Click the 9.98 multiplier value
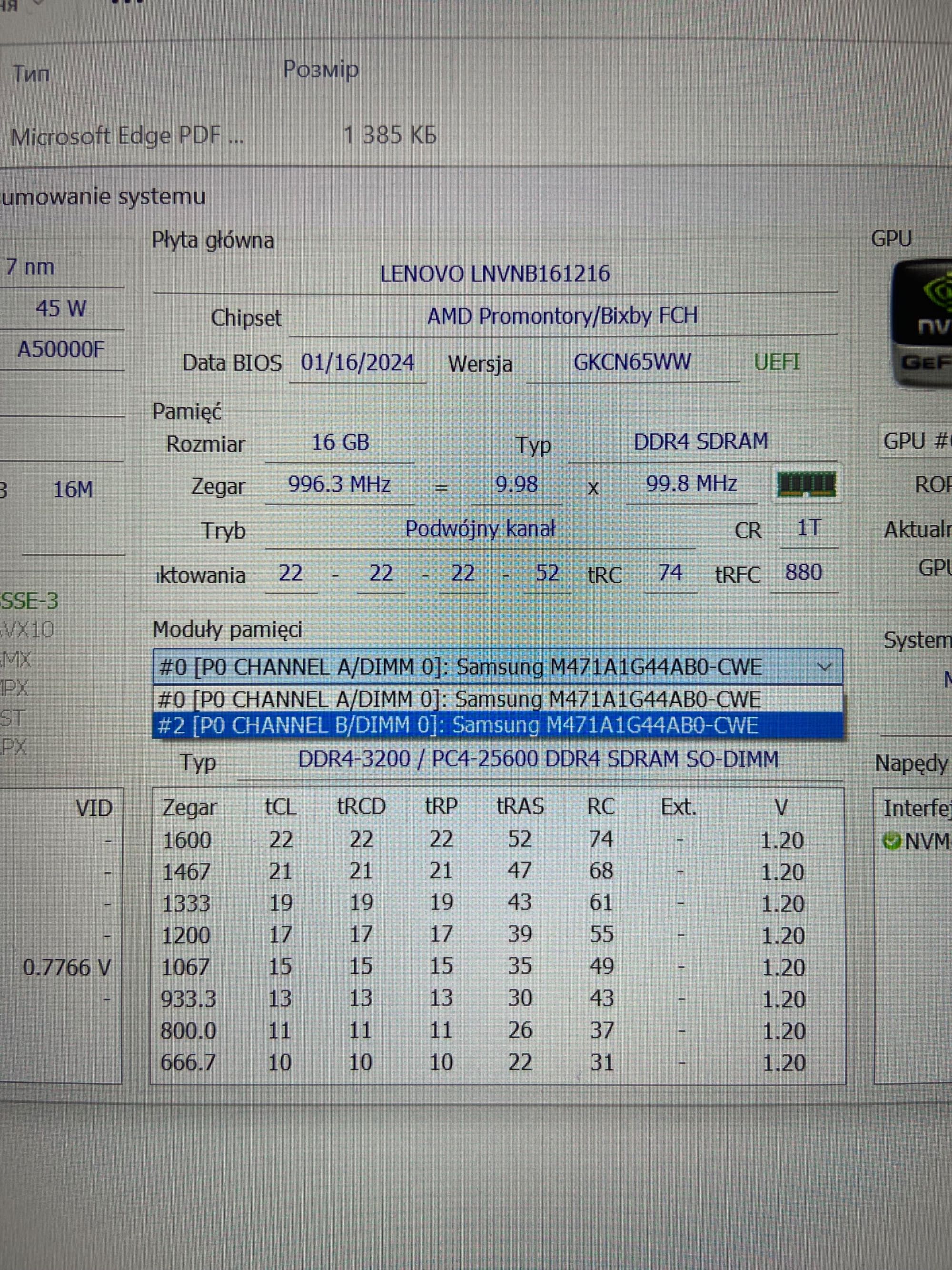Image resolution: width=952 pixels, height=1270 pixels. [x=516, y=485]
